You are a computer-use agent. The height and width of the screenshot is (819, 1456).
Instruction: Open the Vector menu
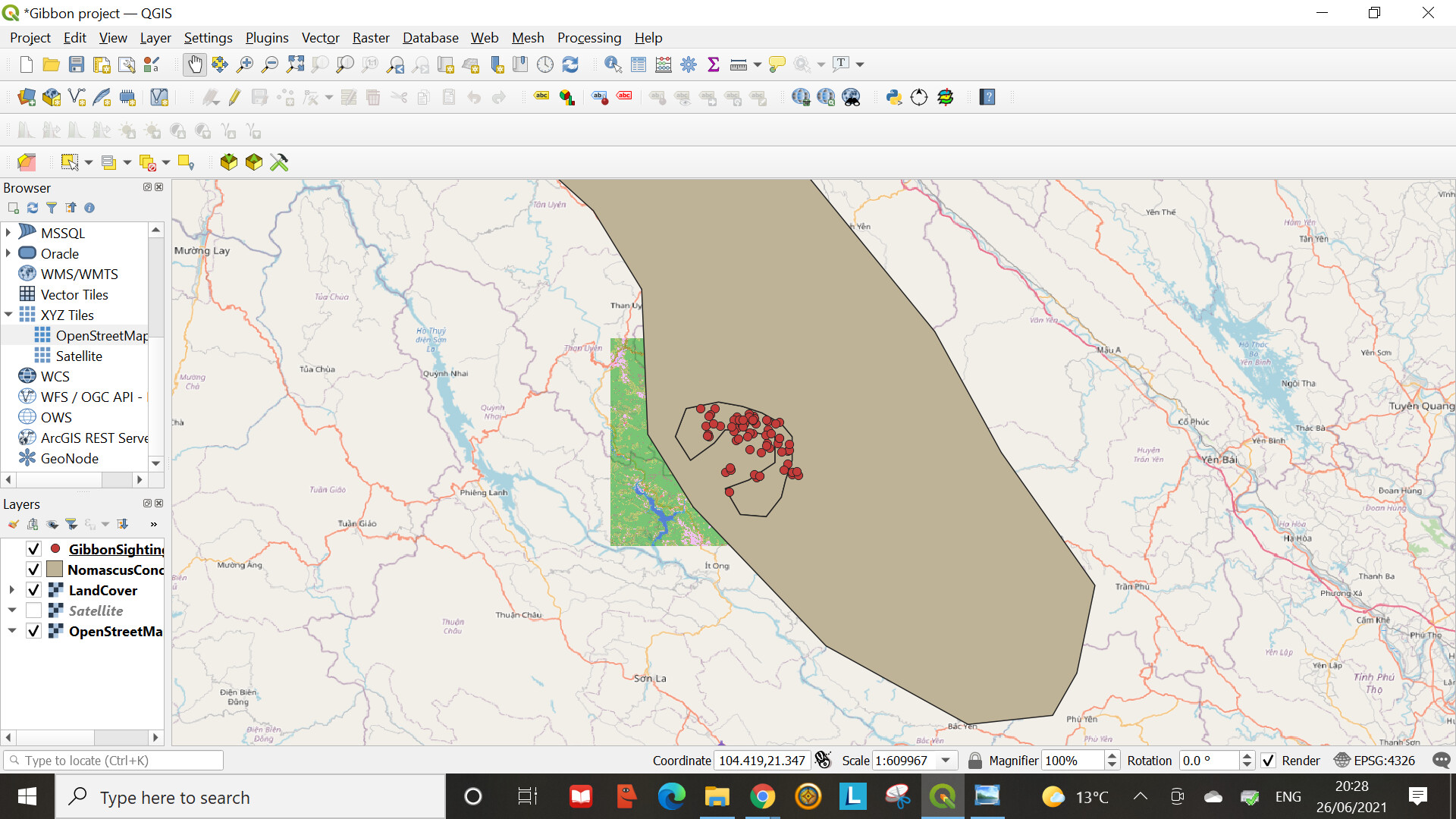pyautogui.click(x=320, y=38)
